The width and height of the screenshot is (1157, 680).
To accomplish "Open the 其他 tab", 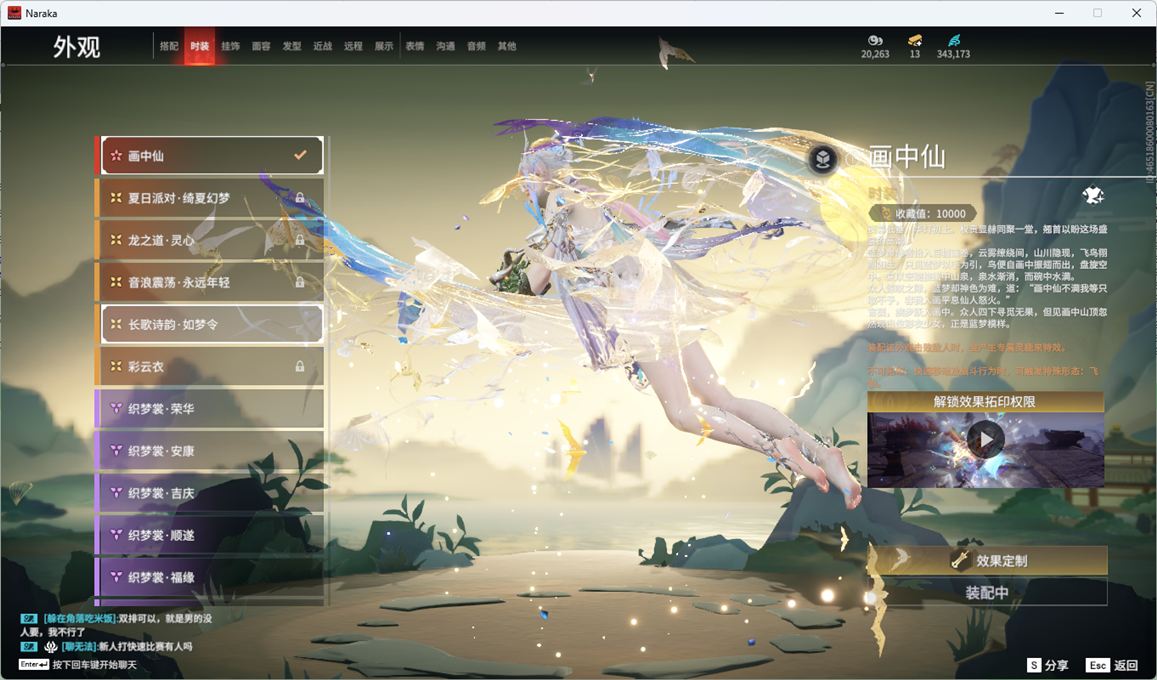I will pos(507,46).
